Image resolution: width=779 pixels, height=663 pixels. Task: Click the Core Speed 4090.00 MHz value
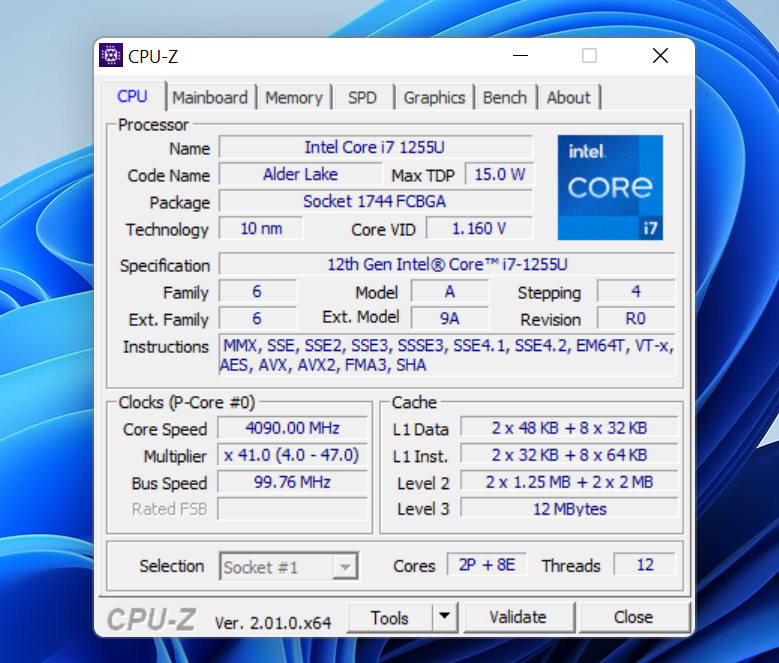tap(292, 428)
